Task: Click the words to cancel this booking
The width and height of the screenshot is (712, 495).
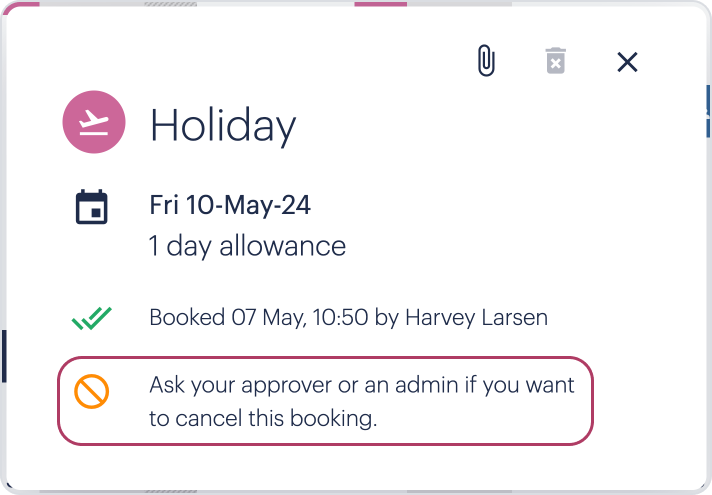Action: [263, 418]
